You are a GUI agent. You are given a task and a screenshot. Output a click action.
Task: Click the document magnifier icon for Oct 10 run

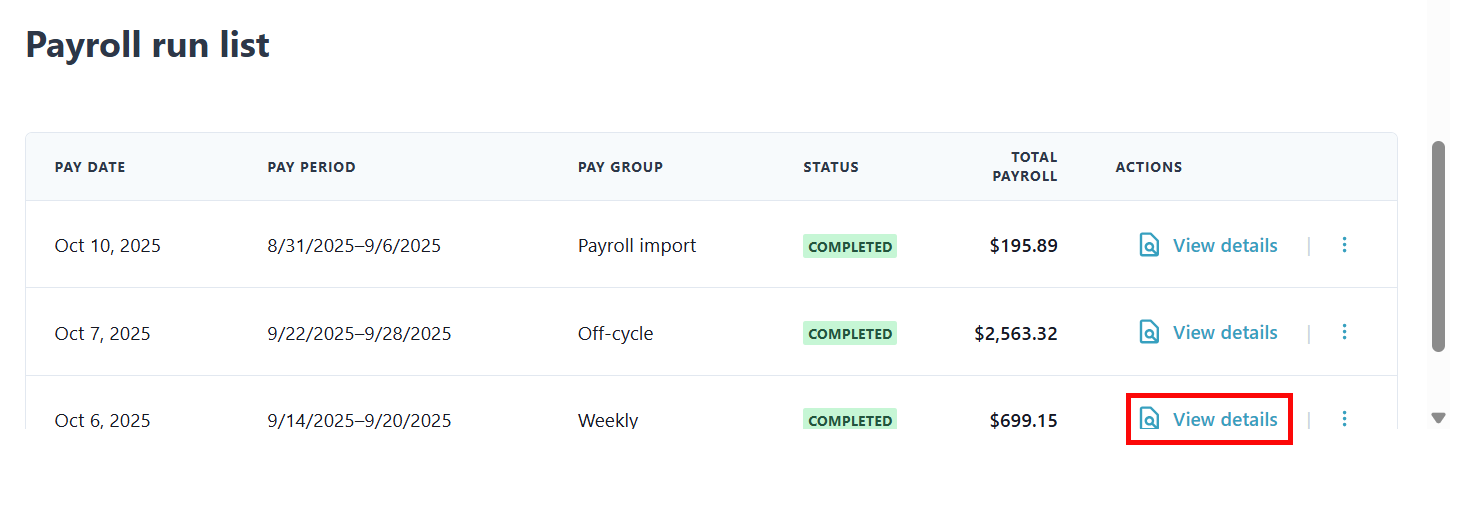(x=1149, y=245)
